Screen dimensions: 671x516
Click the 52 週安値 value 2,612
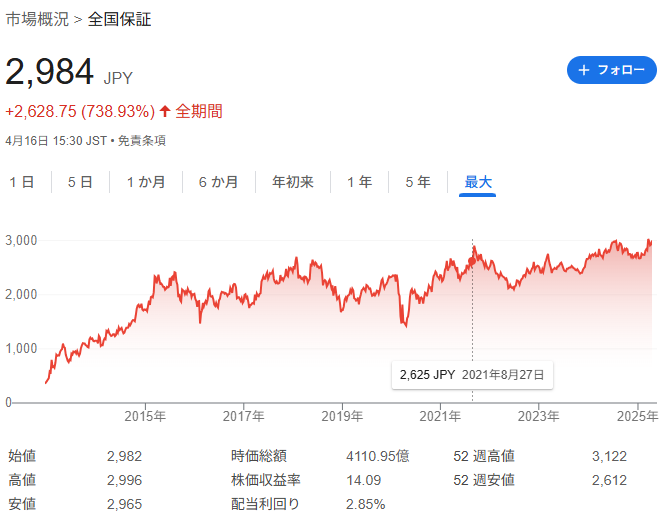609,480
